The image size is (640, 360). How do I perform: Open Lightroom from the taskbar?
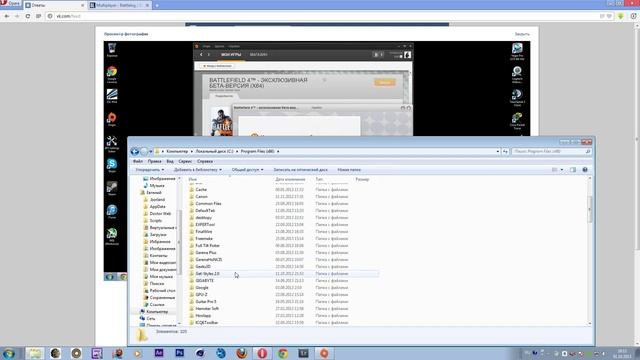303,353
